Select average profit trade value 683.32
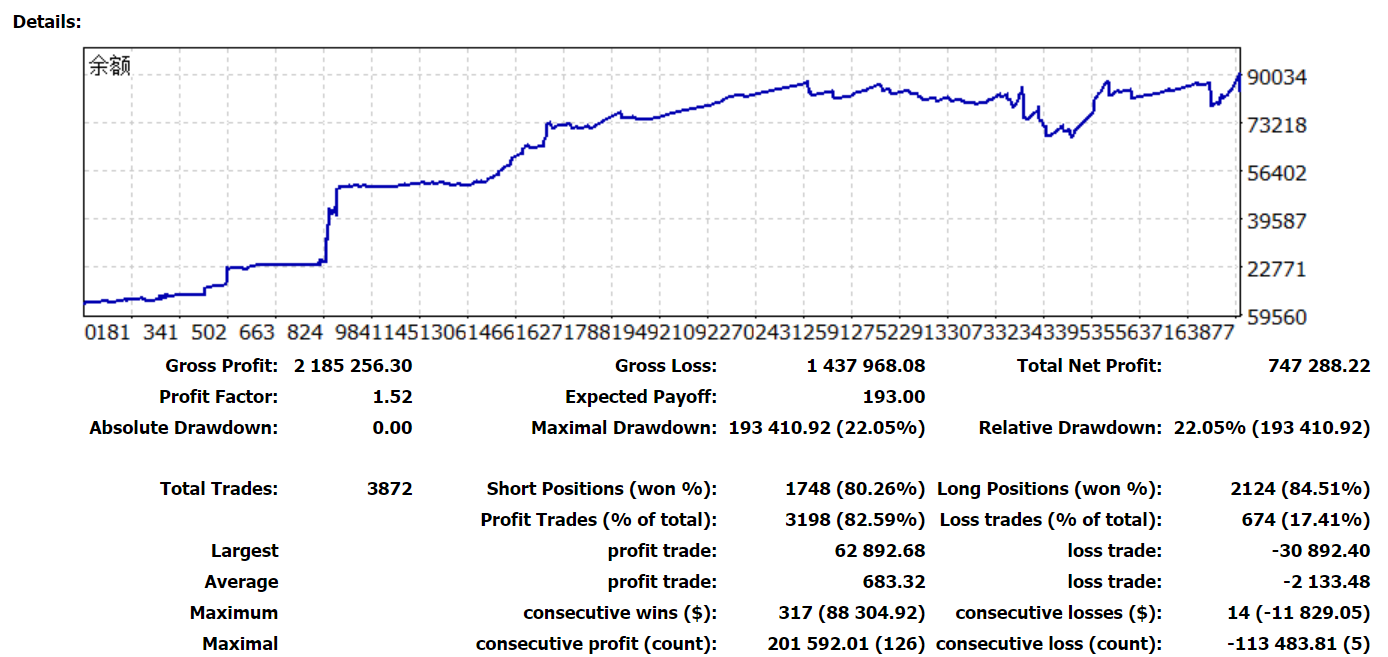Viewport: 1388px width, 657px height. tap(894, 582)
